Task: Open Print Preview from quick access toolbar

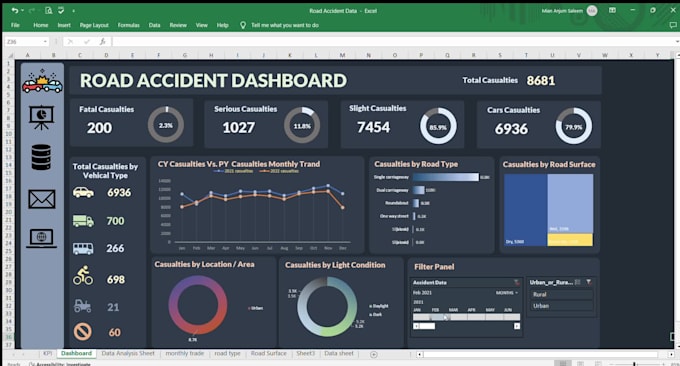Action: coord(49,10)
